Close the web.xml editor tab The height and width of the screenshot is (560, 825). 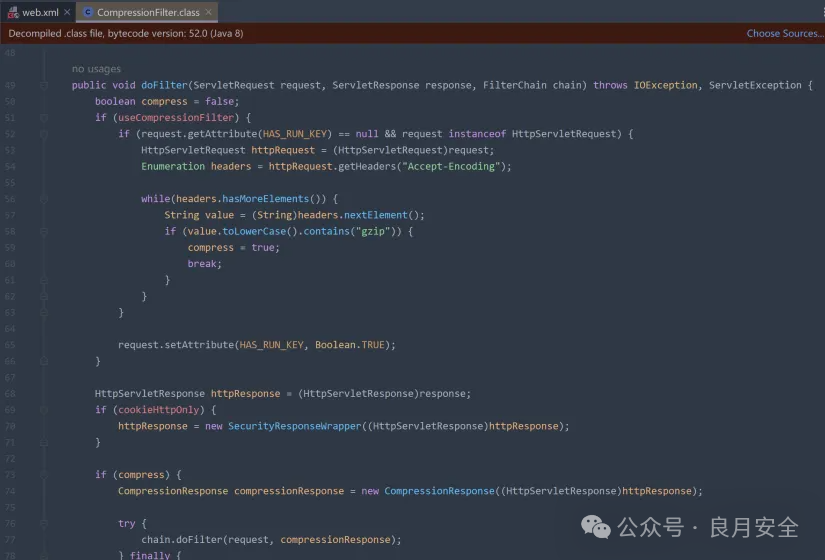click(x=67, y=12)
